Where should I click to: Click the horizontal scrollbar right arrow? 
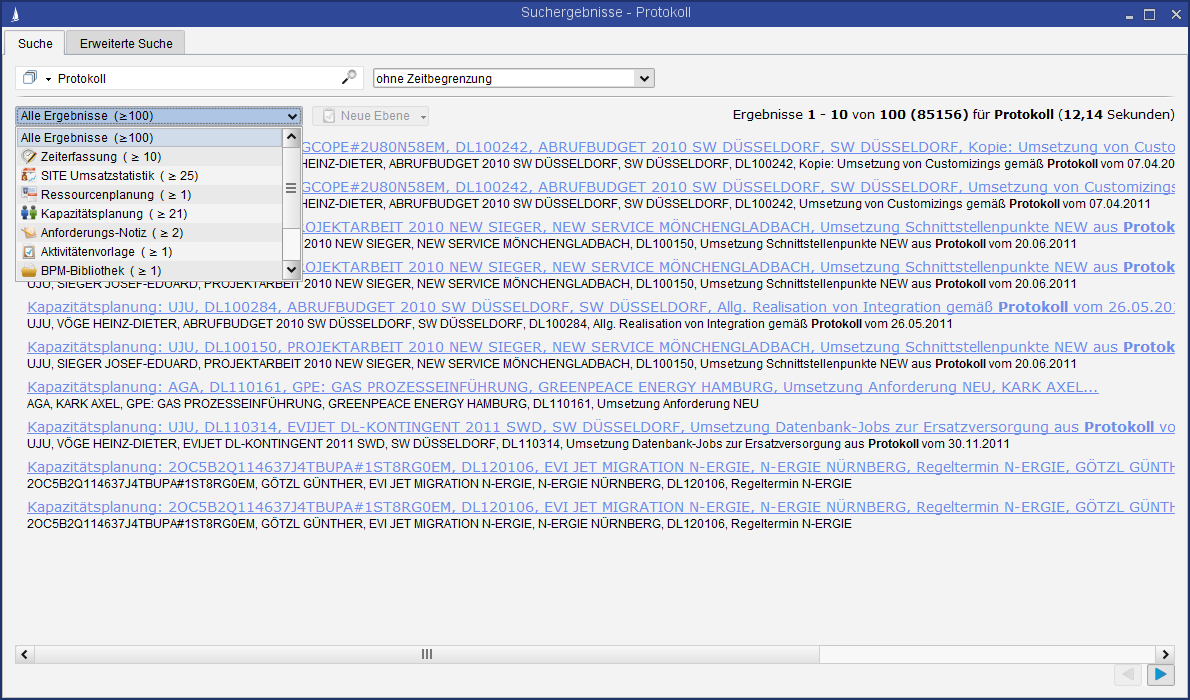pyautogui.click(x=1166, y=654)
